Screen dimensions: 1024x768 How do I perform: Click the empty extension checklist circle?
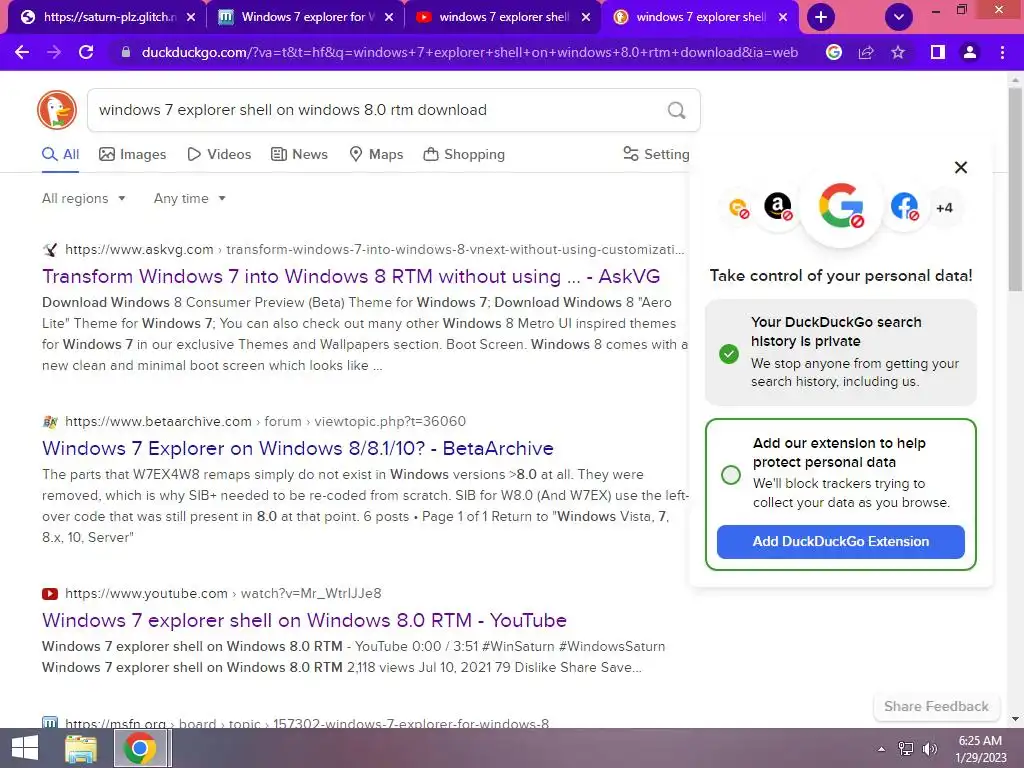(x=731, y=475)
